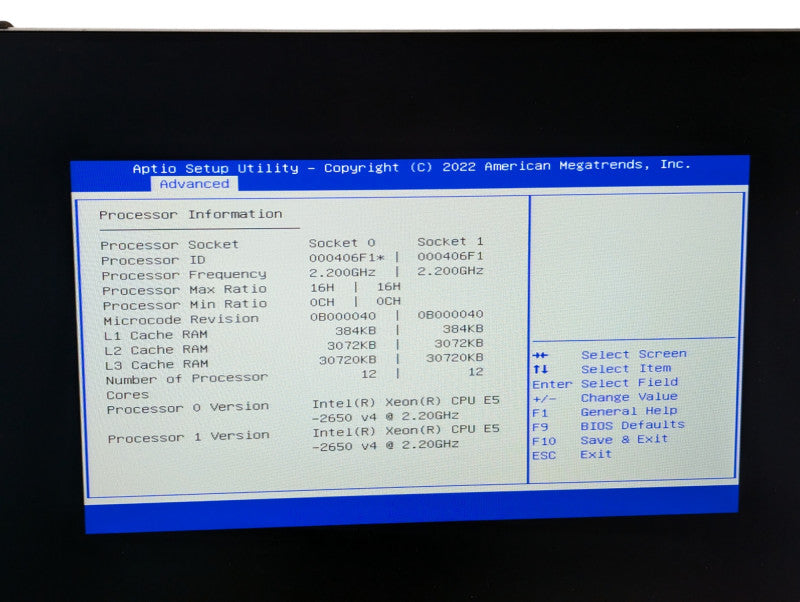Viewport: 800px width, 602px height.
Task: Select the Advanced tab
Action: click(194, 184)
